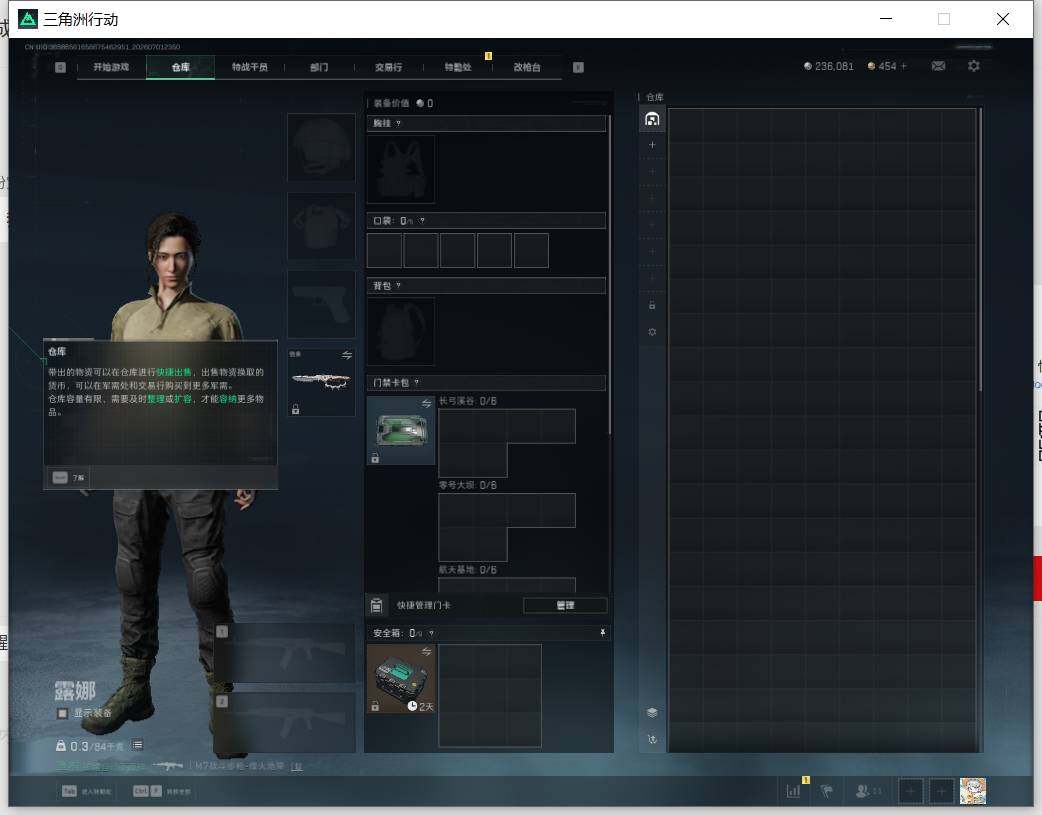Open the mail envelope icon

938,66
